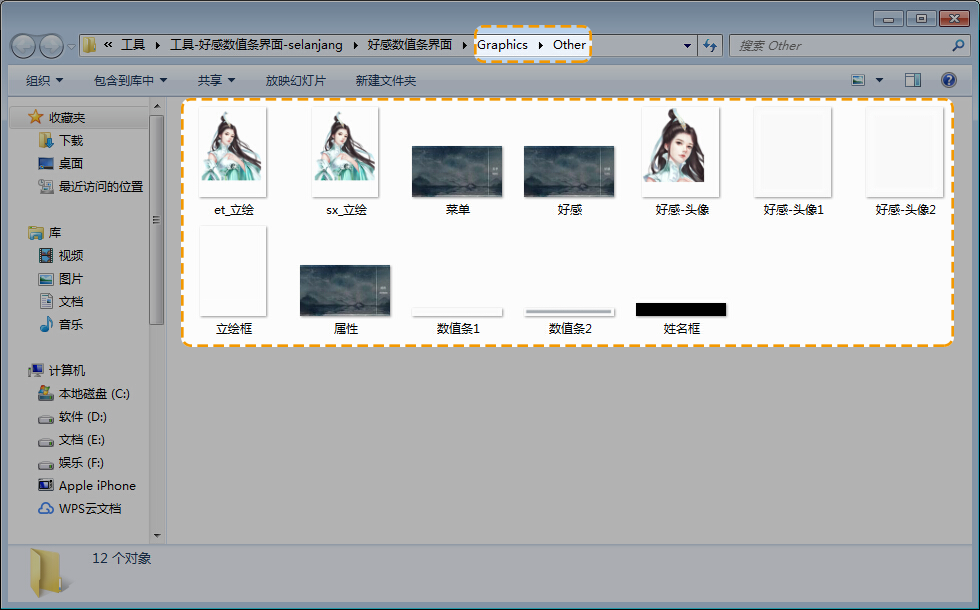Select the 好感-头像2 image file

click(905, 161)
